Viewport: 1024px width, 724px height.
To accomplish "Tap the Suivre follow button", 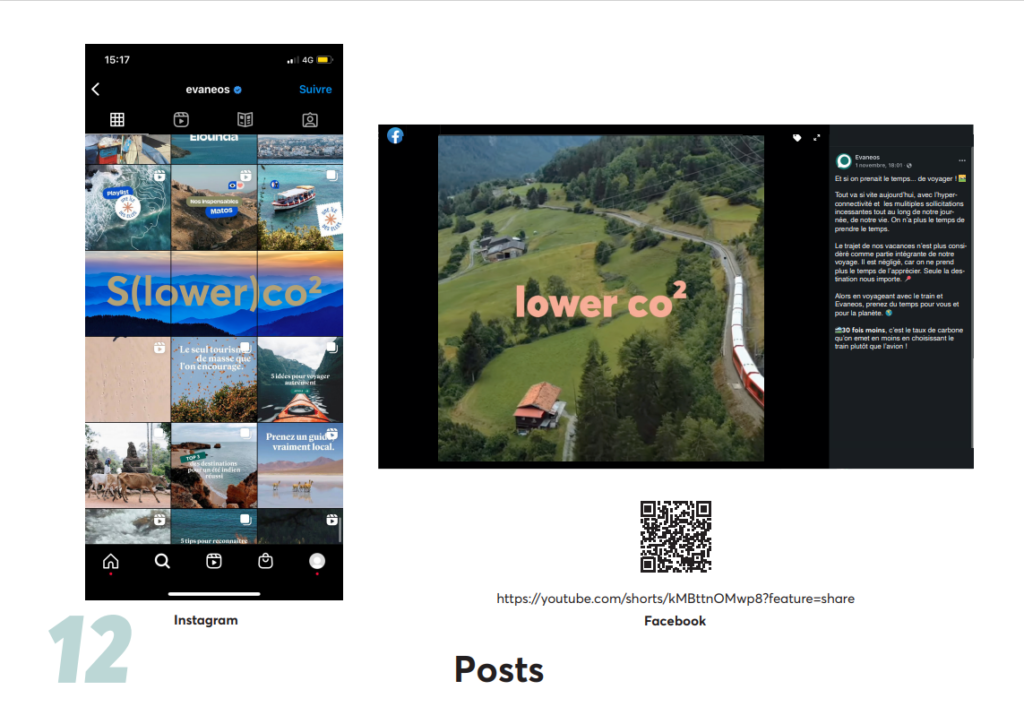I will (x=315, y=89).
